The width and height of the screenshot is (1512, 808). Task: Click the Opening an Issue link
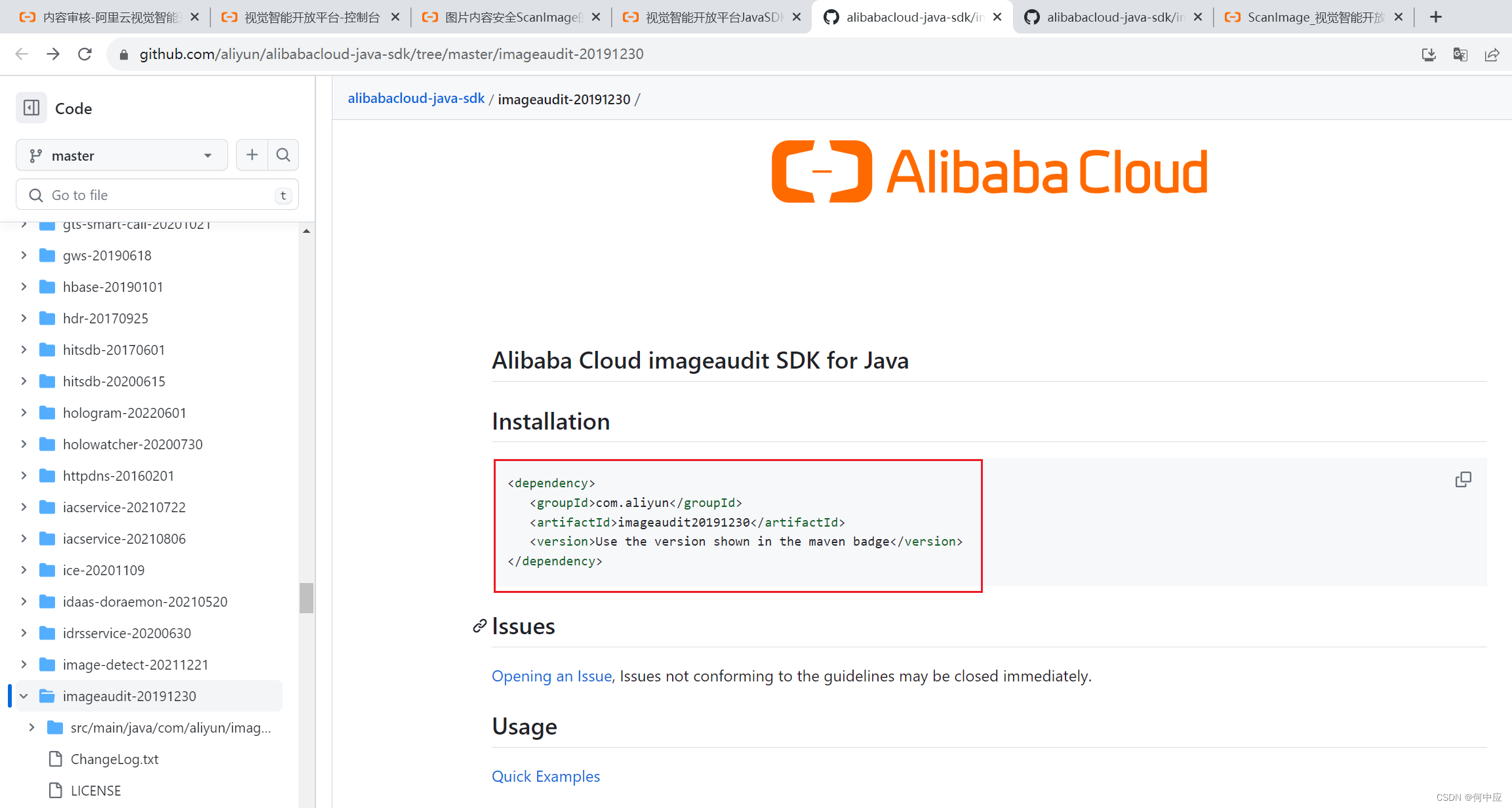pyautogui.click(x=551, y=676)
